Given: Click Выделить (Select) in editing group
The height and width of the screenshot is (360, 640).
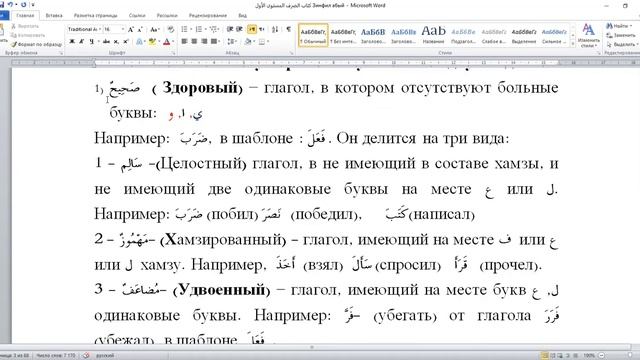Looking at the screenshot, I should (x=622, y=44).
